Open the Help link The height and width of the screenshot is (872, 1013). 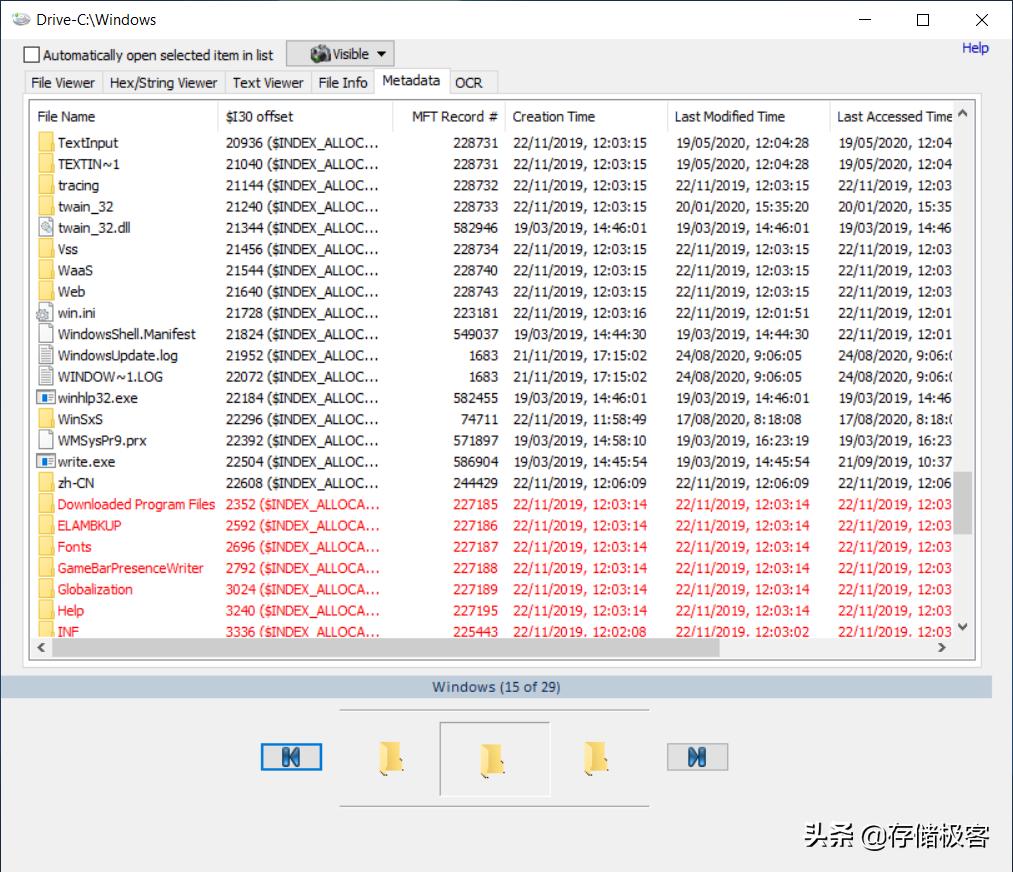click(x=975, y=48)
